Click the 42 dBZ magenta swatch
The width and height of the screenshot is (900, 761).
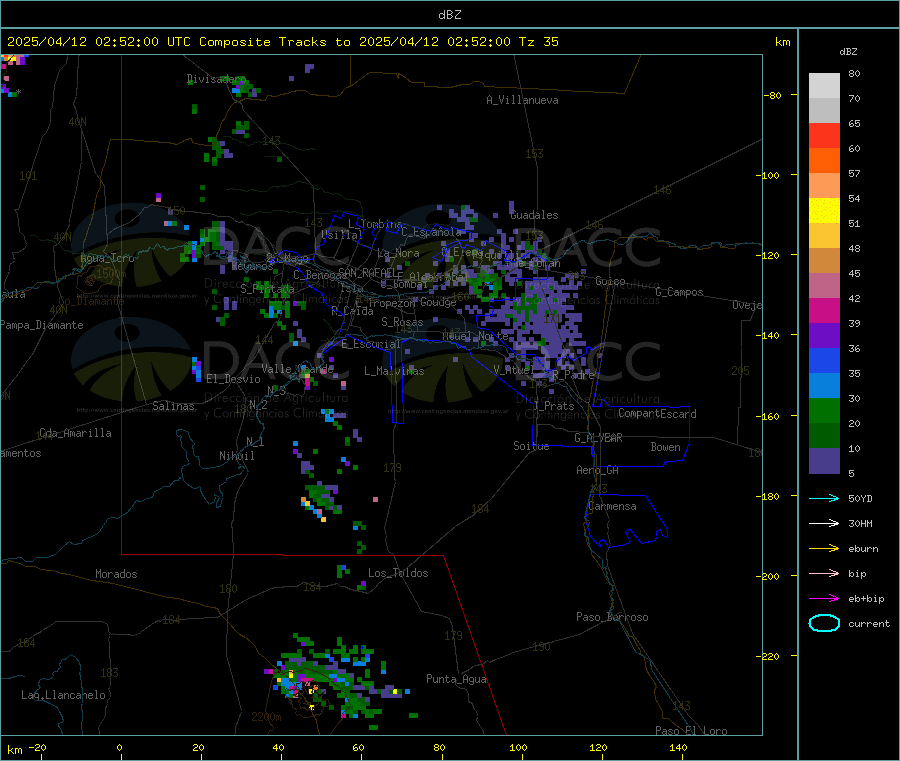click(x=824, y=310)
